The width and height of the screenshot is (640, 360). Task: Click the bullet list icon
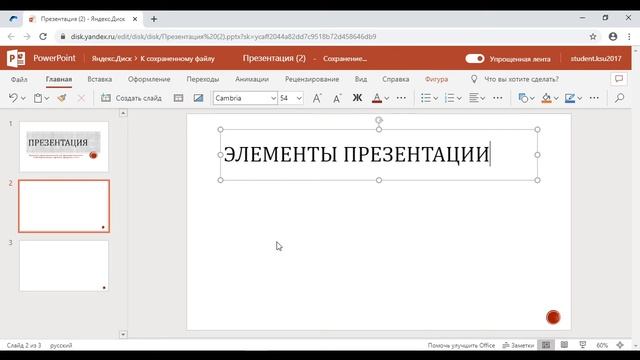pos(426,98)
